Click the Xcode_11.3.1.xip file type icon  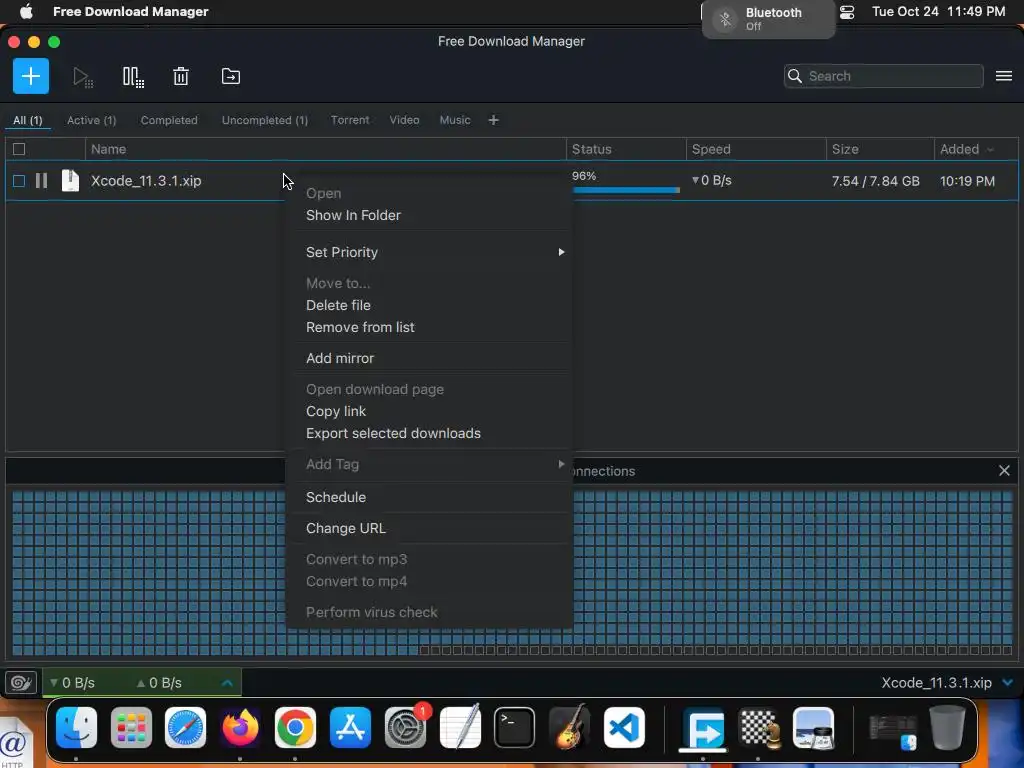coord(70,181)
